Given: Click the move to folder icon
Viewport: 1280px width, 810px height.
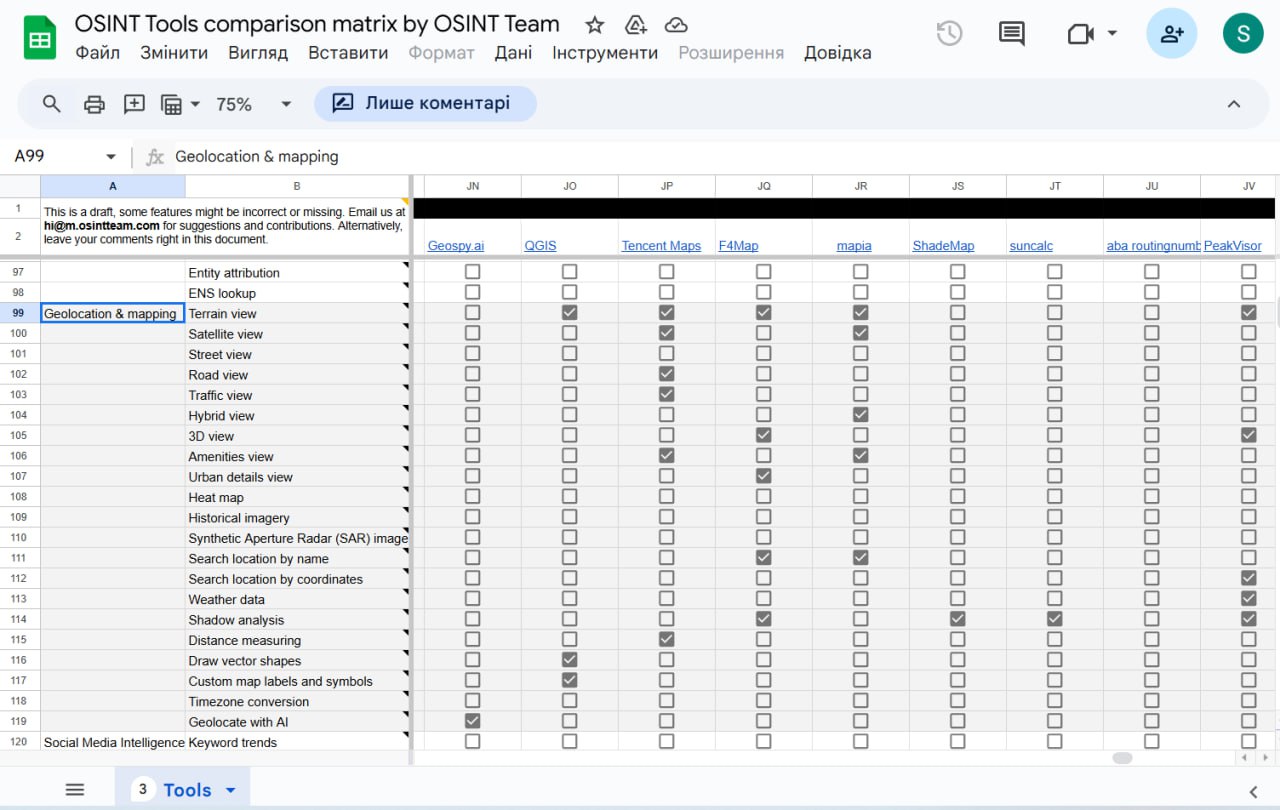Looking at the screenshot, I should 635,25.
